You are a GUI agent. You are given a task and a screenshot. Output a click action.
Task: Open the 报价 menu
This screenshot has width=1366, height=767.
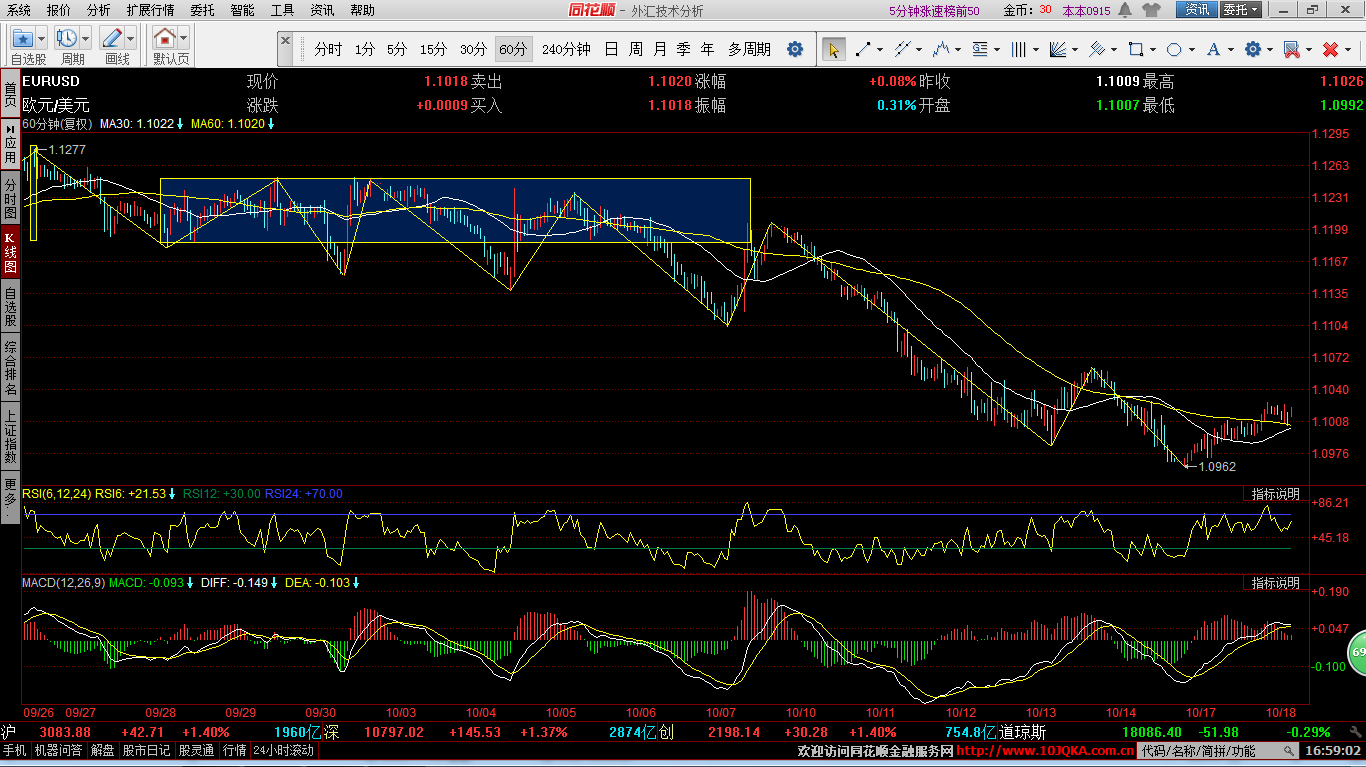(59, 10)
